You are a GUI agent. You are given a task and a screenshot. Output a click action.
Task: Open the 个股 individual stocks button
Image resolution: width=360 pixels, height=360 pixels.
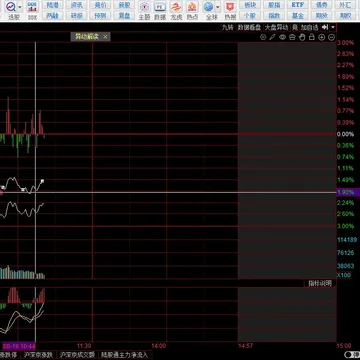250,15
